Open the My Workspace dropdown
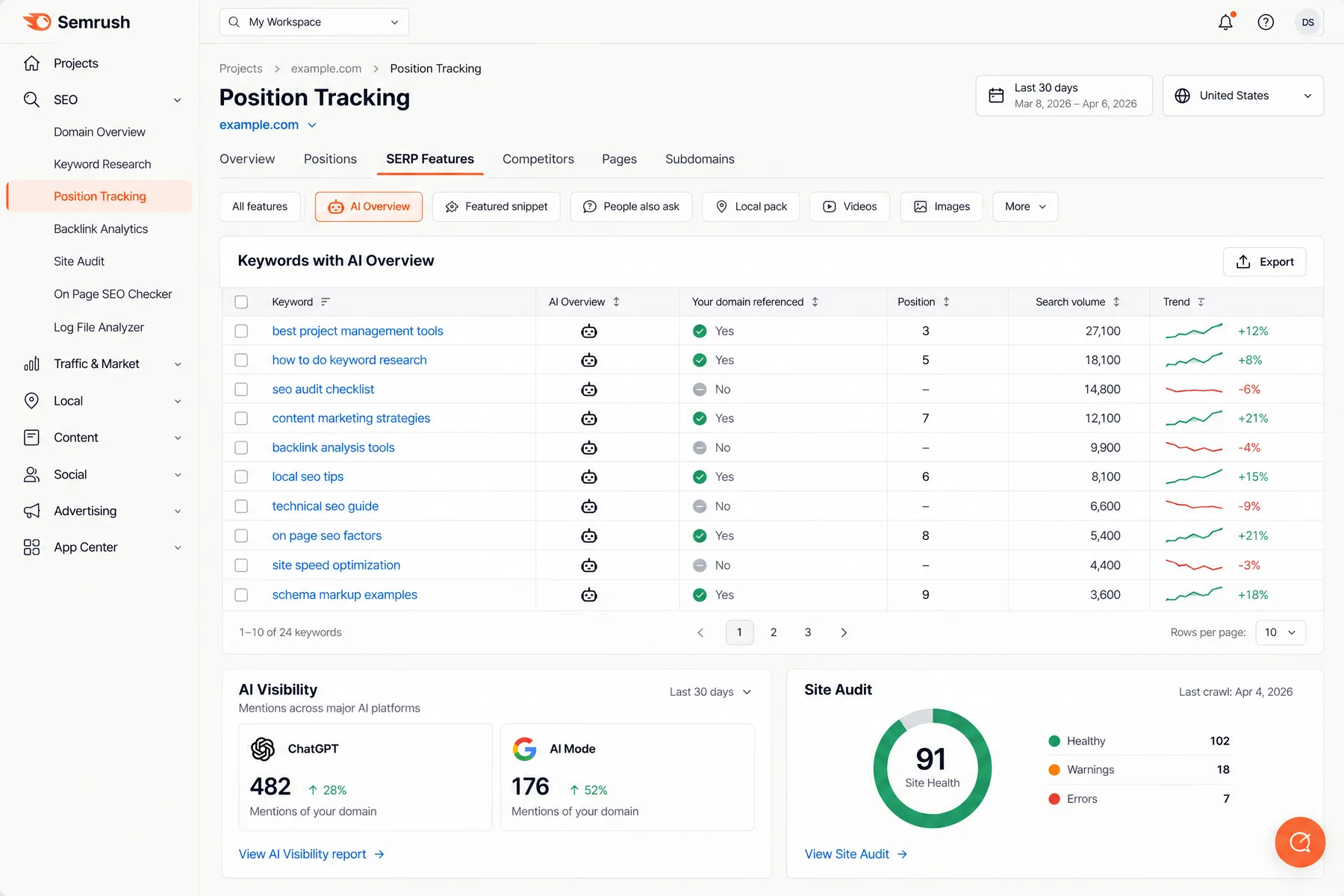The width and height of the screenshot is (1344, 896). (314, 22)
